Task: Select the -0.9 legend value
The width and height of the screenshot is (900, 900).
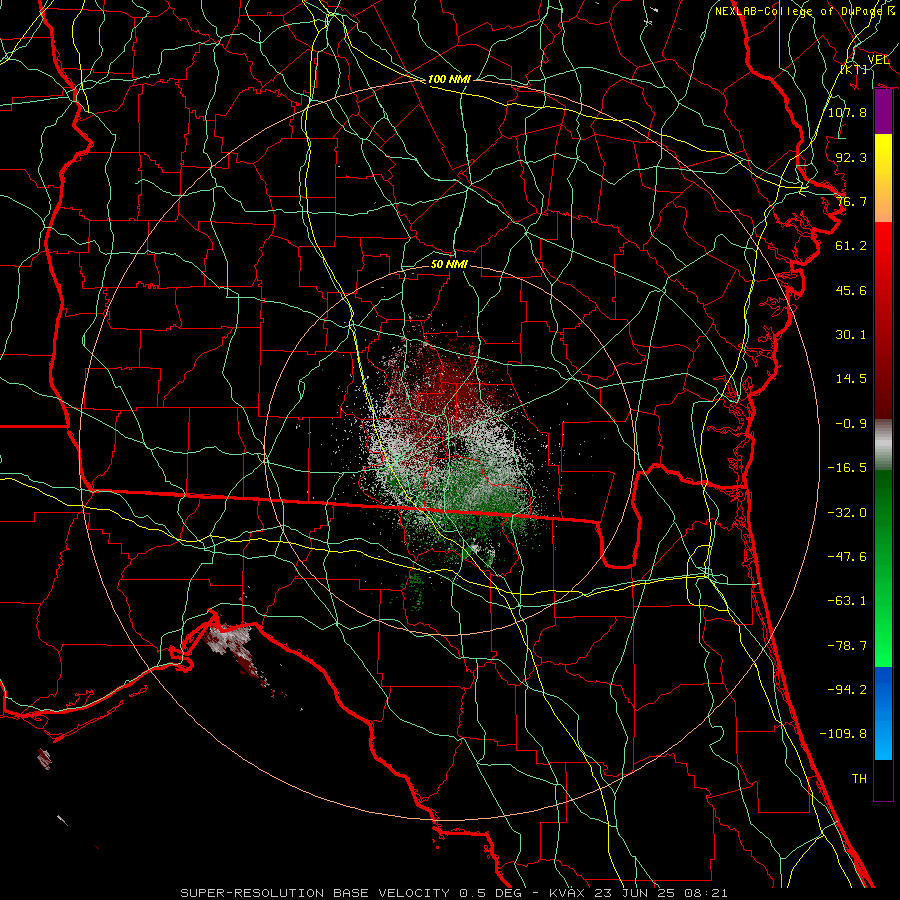Action: (x=851, y=424)
